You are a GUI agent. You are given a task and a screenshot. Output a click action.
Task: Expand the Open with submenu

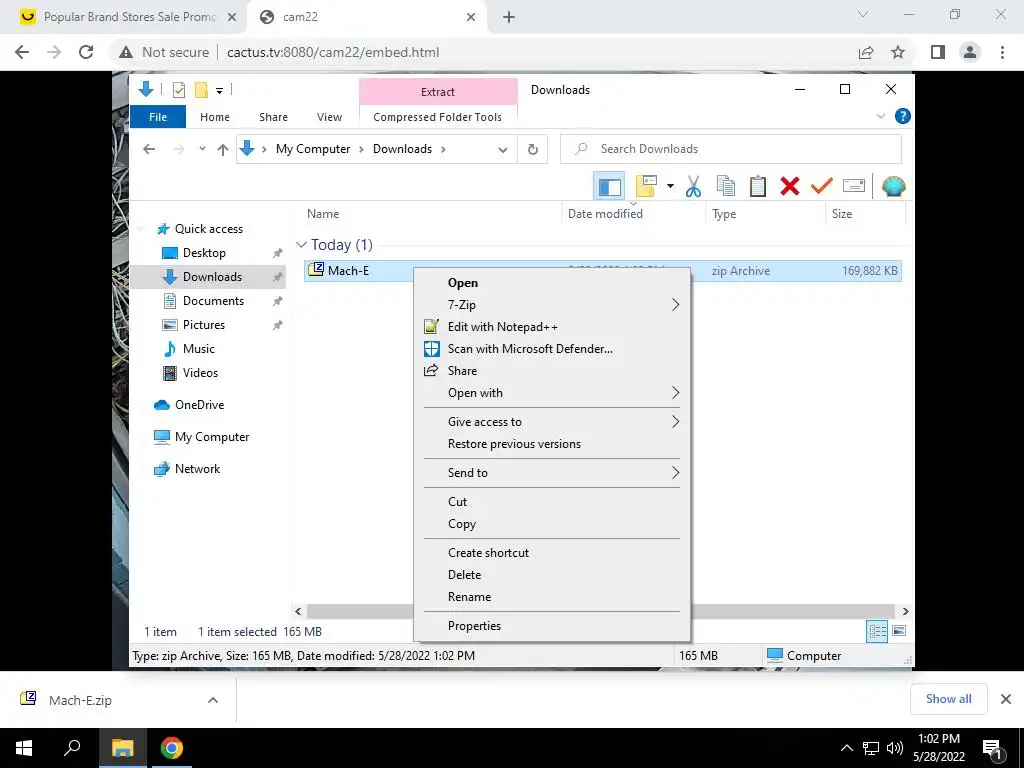[552, 392]
